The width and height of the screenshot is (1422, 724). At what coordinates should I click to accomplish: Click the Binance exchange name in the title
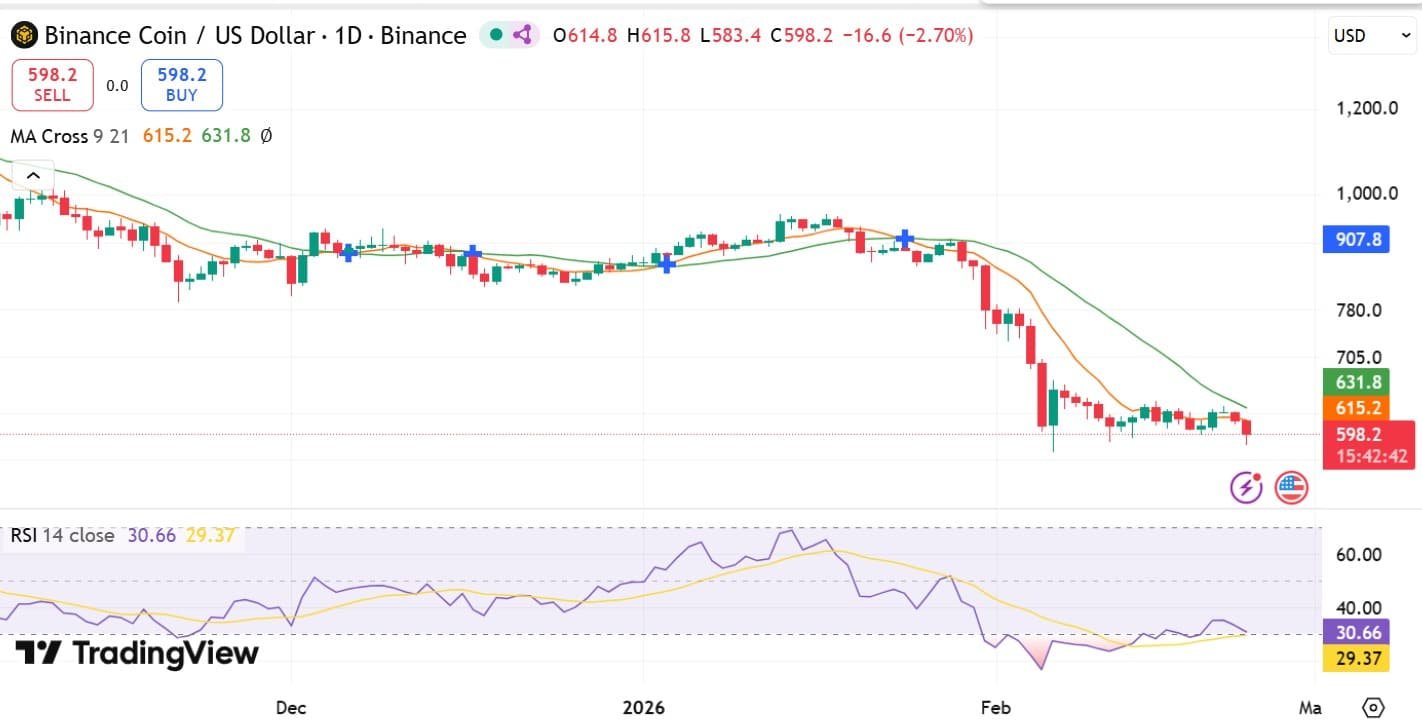[x=427, y=35]
